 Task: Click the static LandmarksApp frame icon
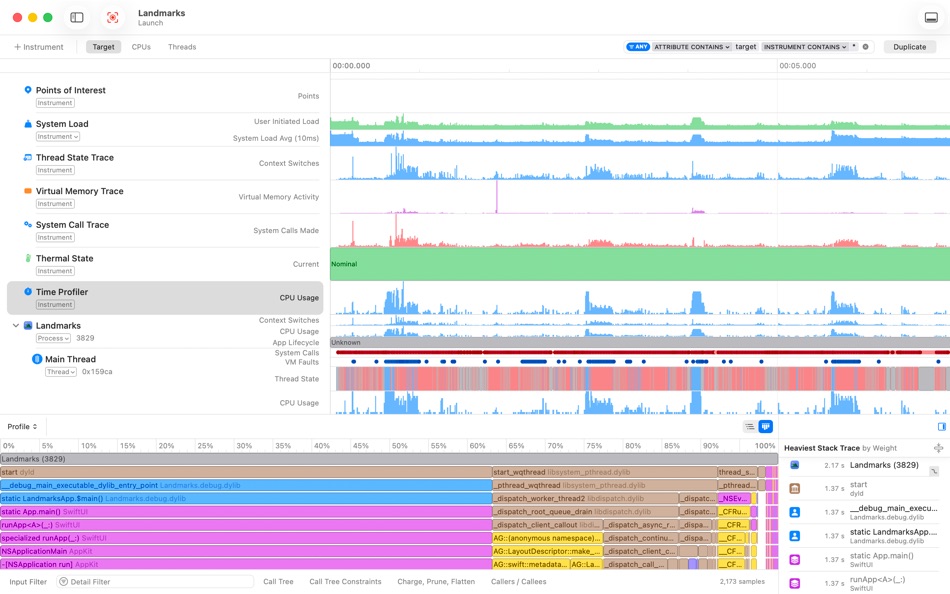pos(794,536)
